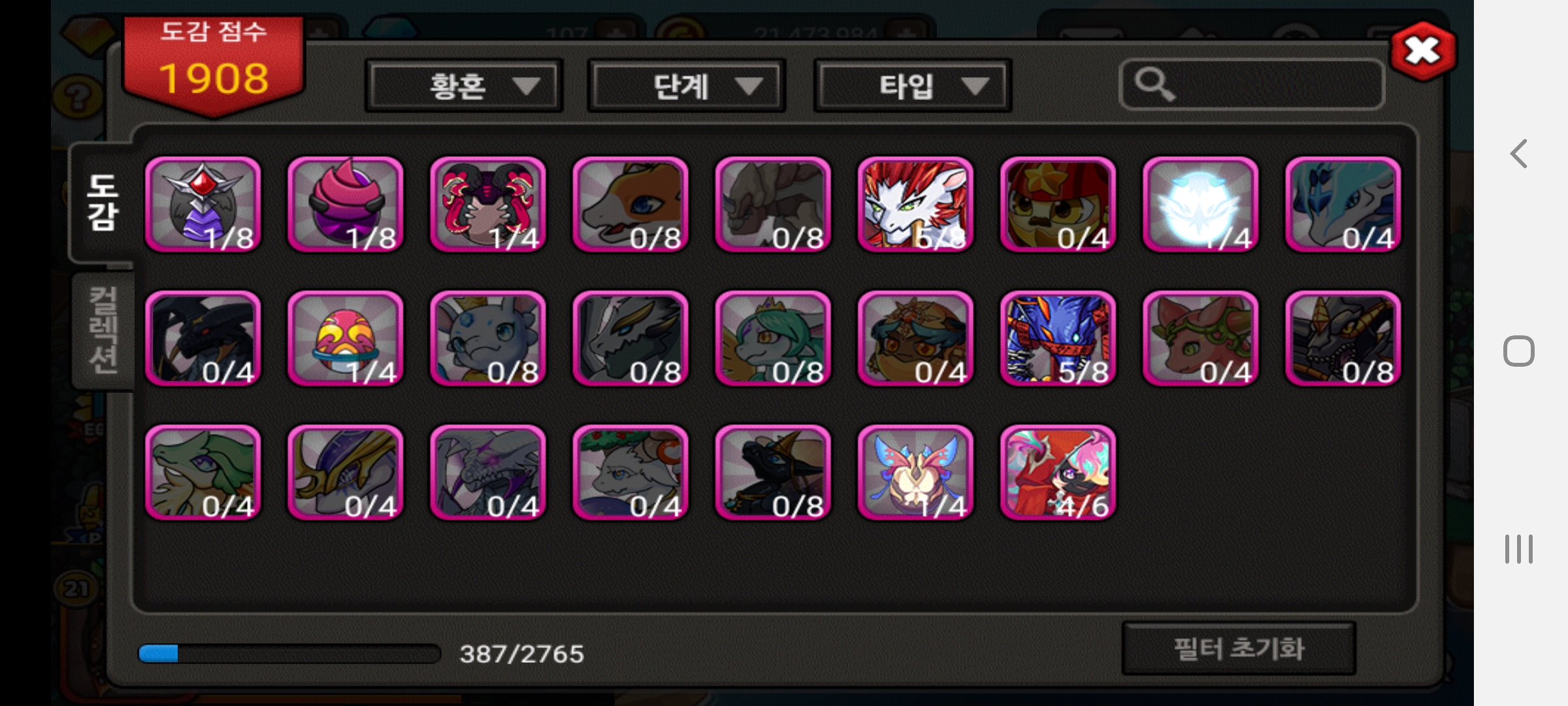Select the butterfly-winged egg 1/4 entry
Image resolution: width=1568 pixels, height=706 pixels.
[x=915, y=473]
